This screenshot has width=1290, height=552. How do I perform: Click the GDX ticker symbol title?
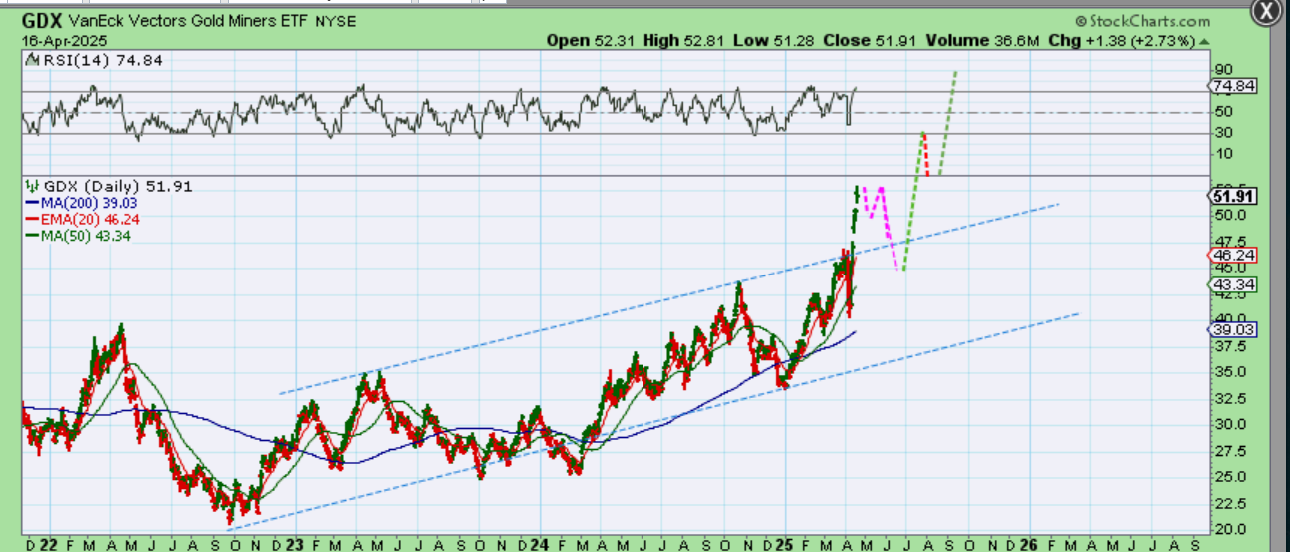click(42, 22)
